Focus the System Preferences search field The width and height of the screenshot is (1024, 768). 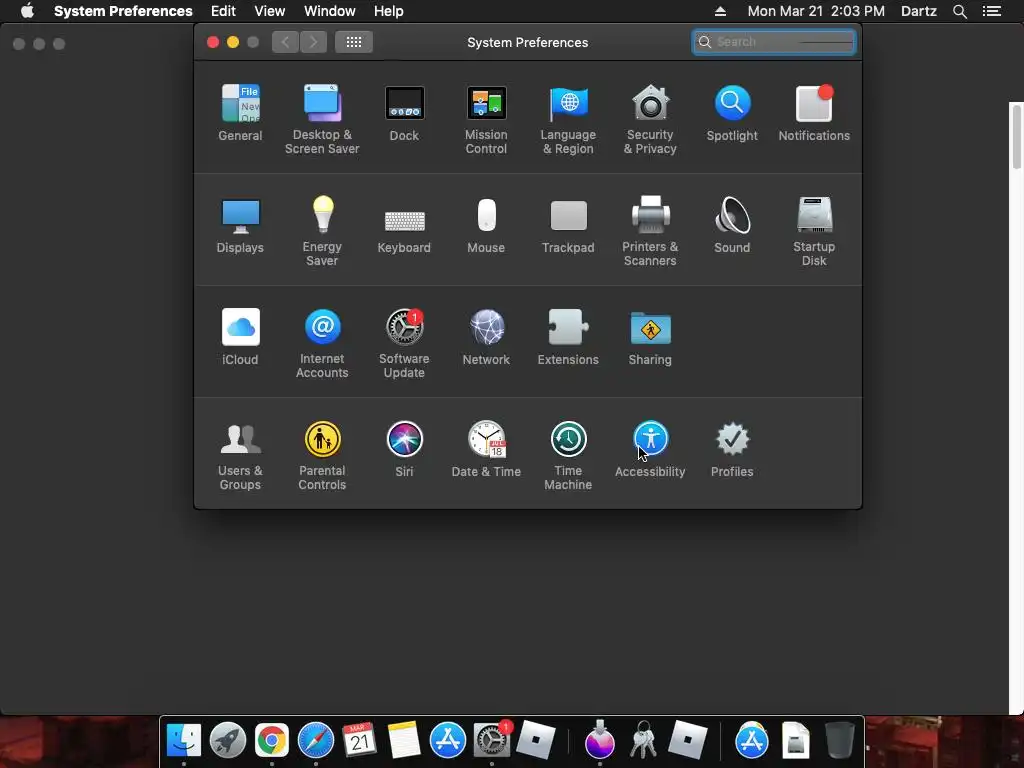point(774,42)
